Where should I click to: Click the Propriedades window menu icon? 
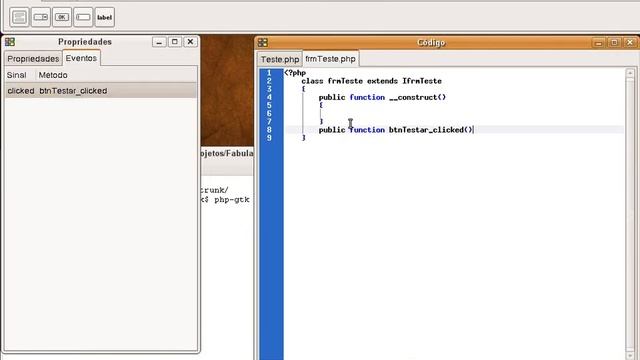(10, 42)
